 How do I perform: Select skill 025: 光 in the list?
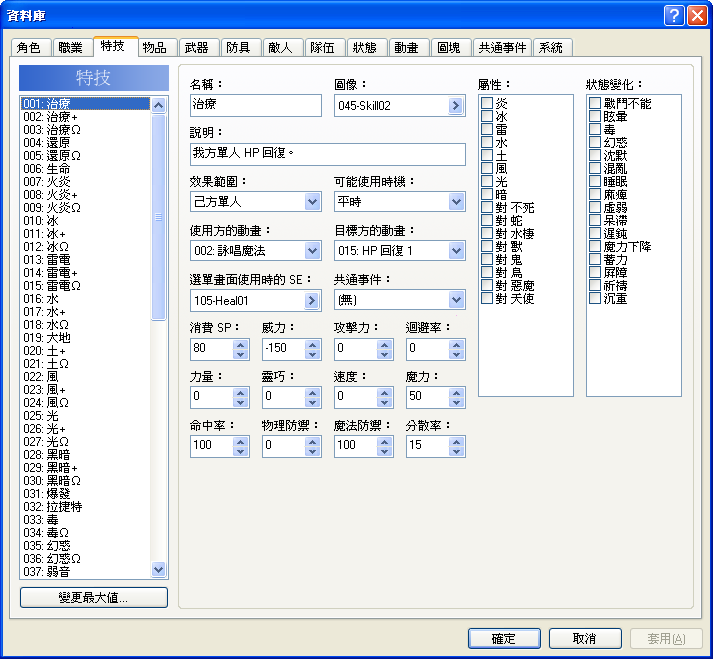coord(85,416)
